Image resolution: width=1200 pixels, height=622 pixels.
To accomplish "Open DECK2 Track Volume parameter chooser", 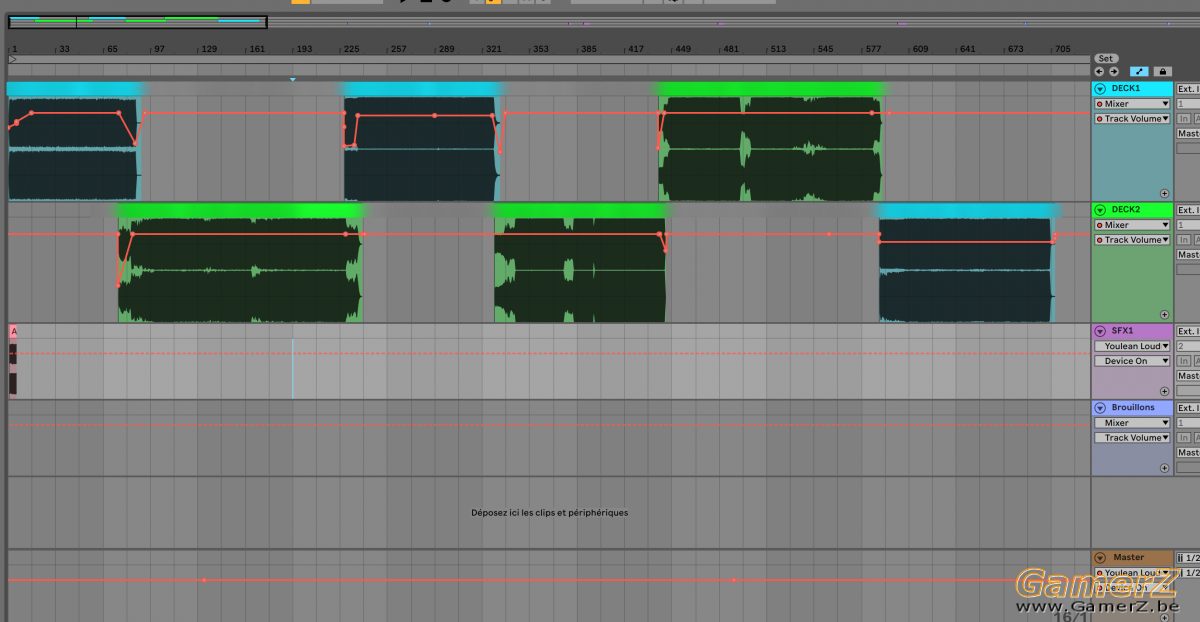I will [x=1131, y=240].
